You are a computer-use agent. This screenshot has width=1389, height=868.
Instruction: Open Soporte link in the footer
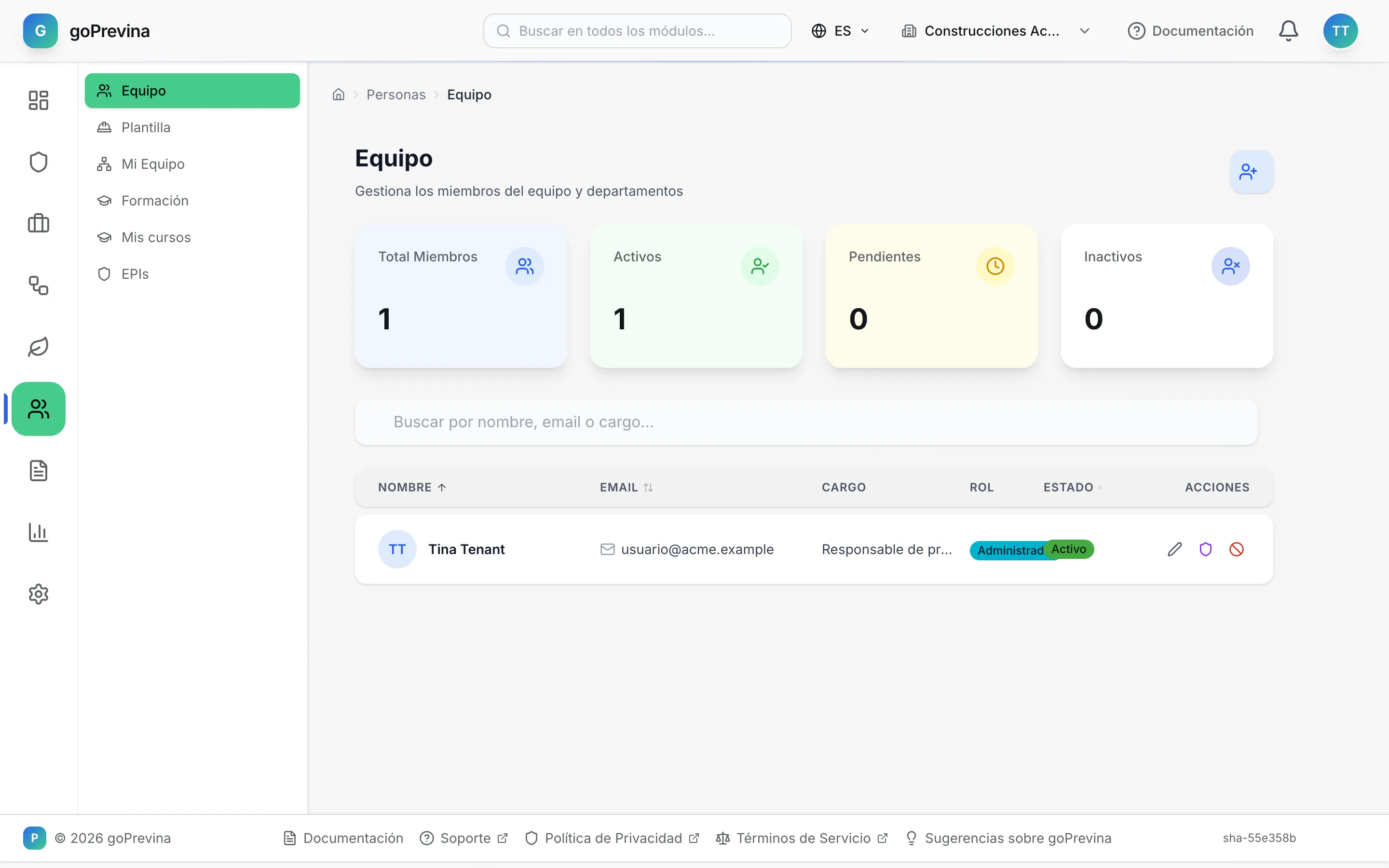464,838
